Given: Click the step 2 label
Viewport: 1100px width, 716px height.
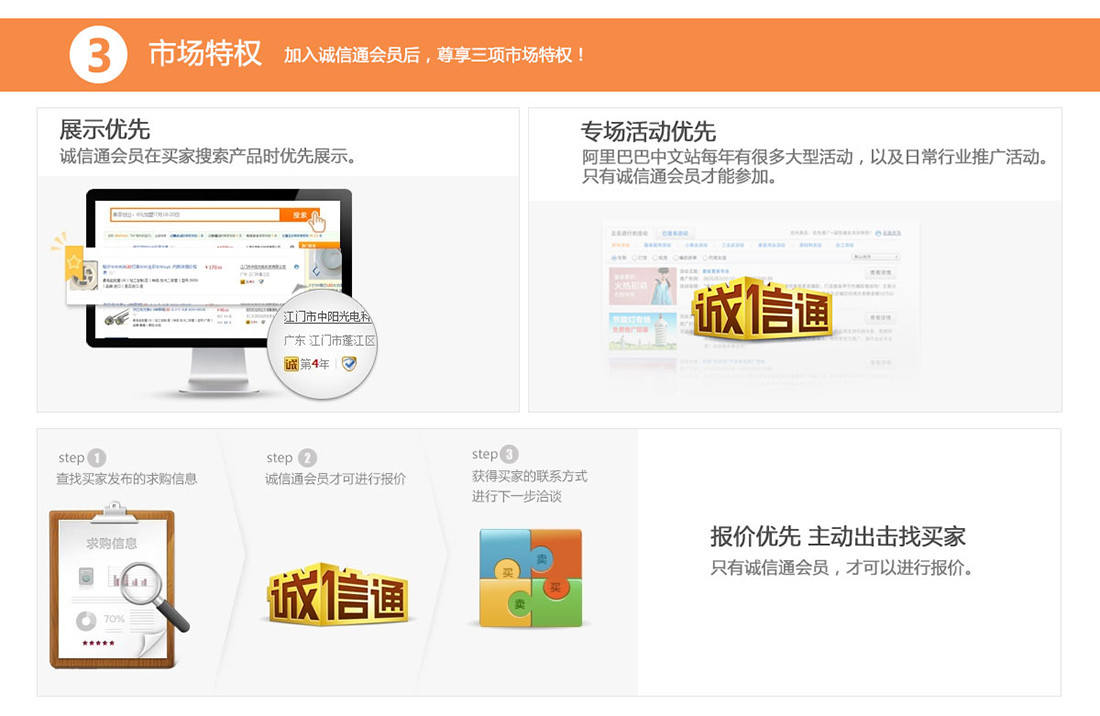Looking at the screenshot, I should pyautogui.click(x=291, y=458).
